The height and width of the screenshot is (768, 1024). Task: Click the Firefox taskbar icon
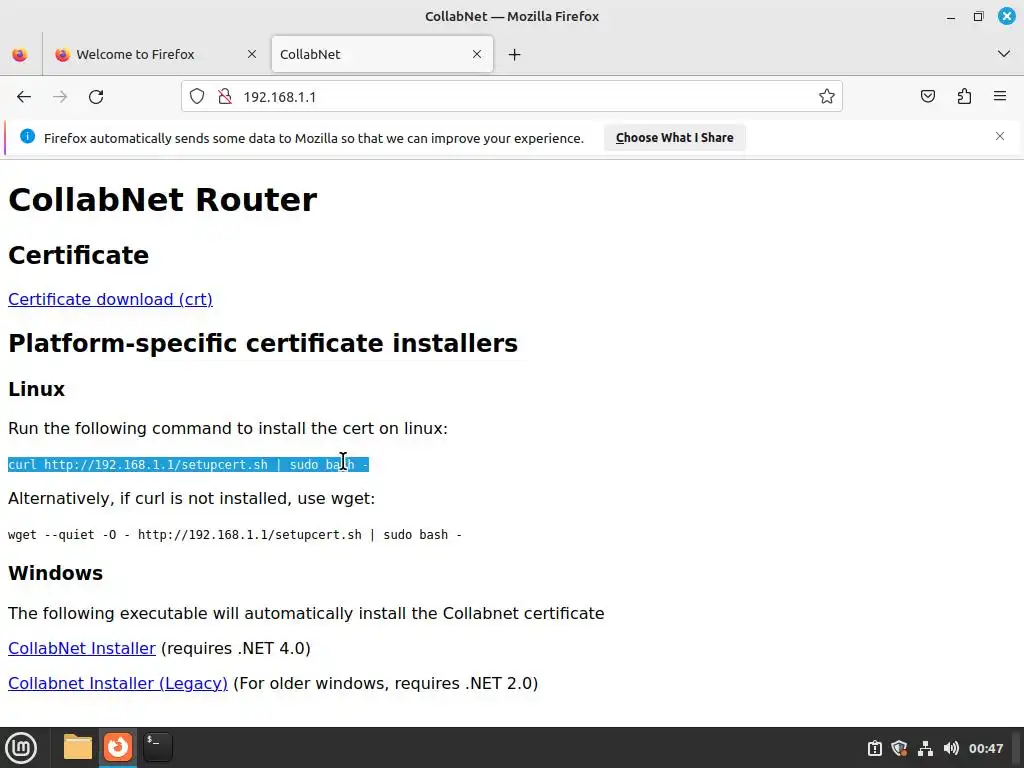[x=118, y=747]
